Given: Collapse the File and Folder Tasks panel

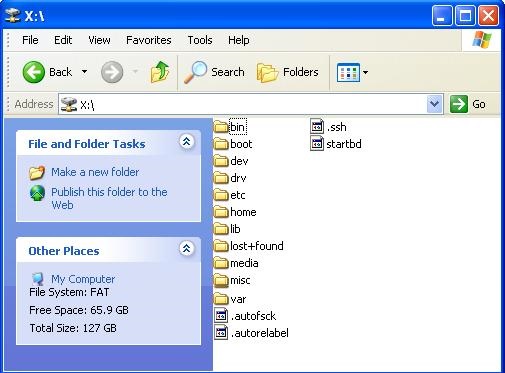Looking at the screenshot, I should coord(187,142).
